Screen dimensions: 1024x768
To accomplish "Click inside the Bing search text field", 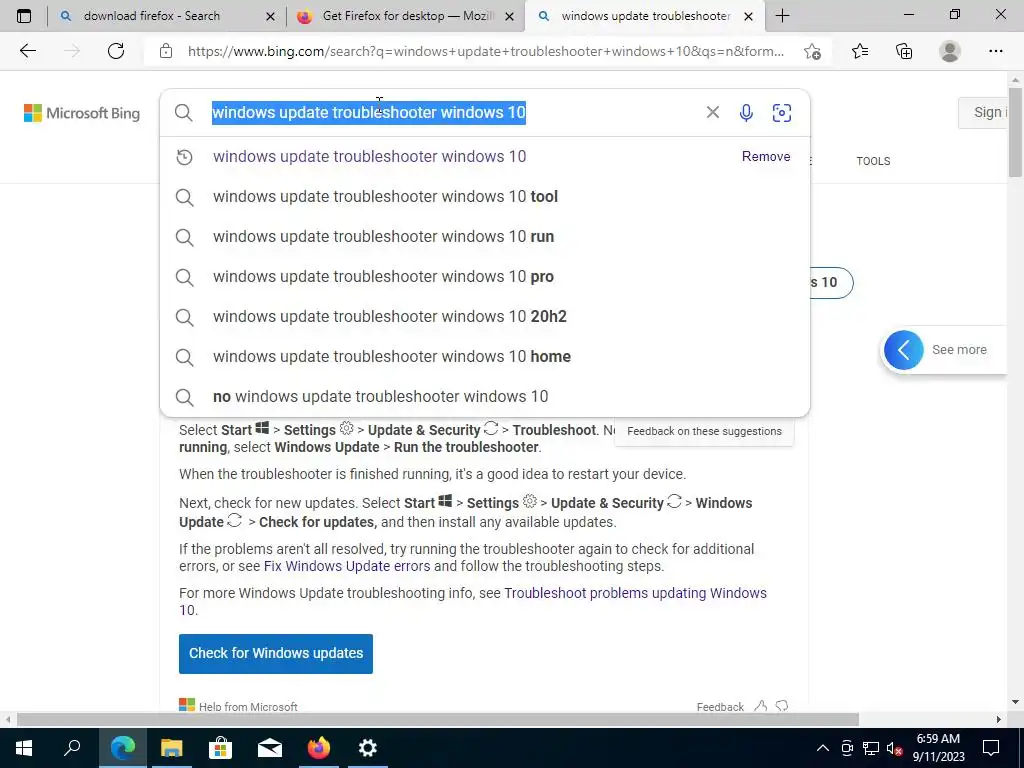I will [451, 112].
